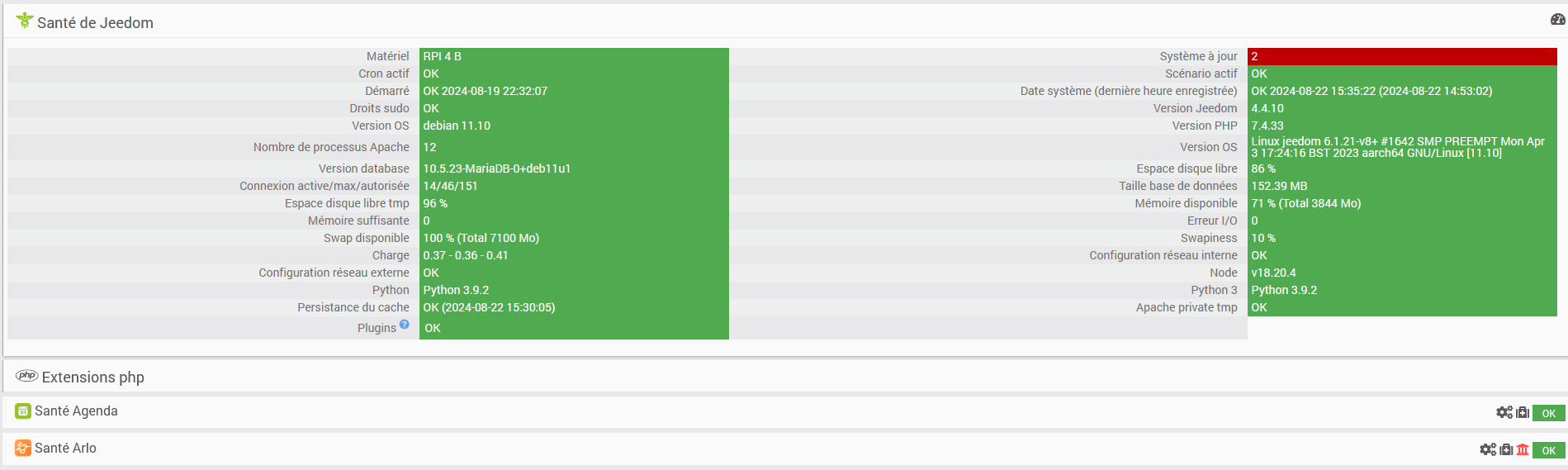This screenshot has width=1568, height=470.
Task: Expand the Extensions php section
Action: [x=92, y=377]
